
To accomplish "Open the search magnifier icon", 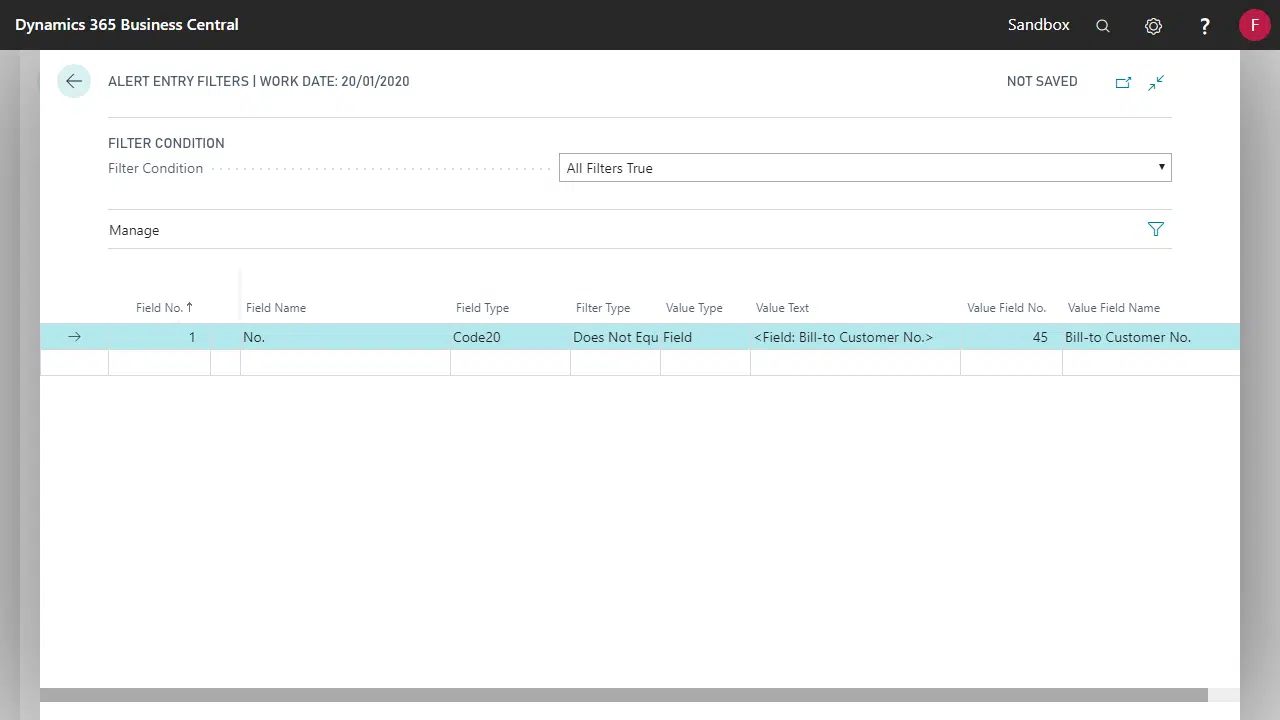I will [1103, 26].
